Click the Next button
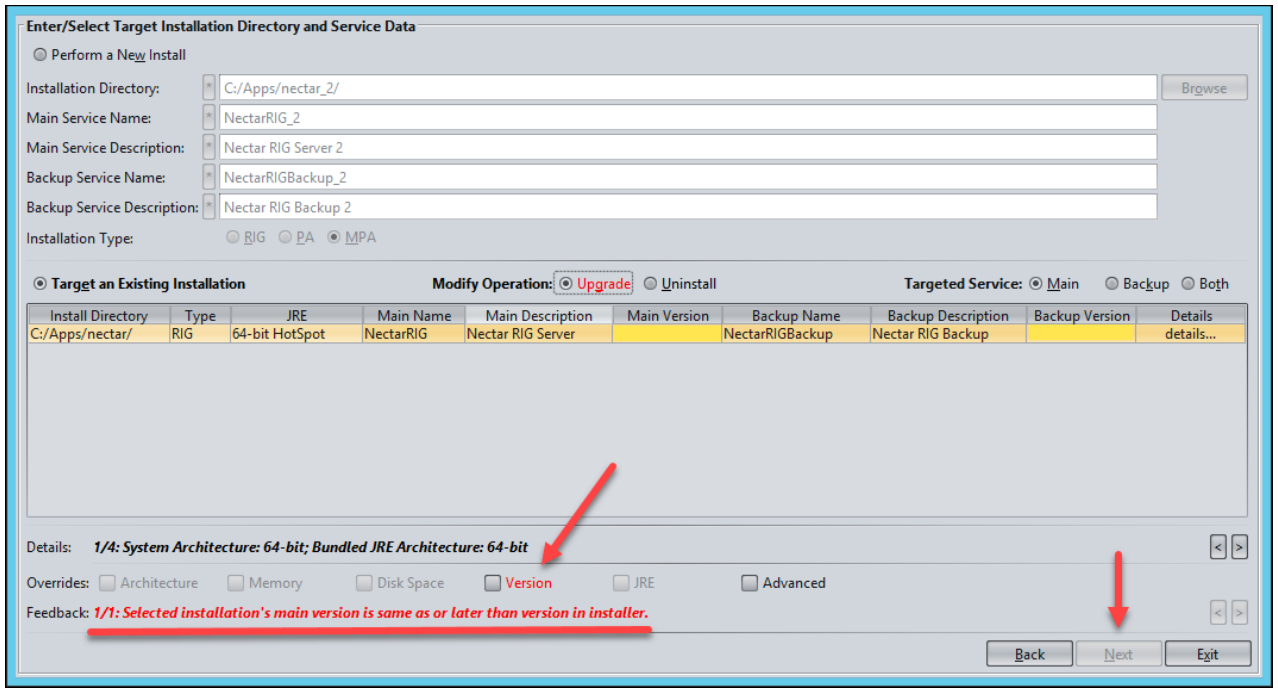The width and height of the screenshot is (1278, 693). pyautogui.click(x=1118, y=654)
